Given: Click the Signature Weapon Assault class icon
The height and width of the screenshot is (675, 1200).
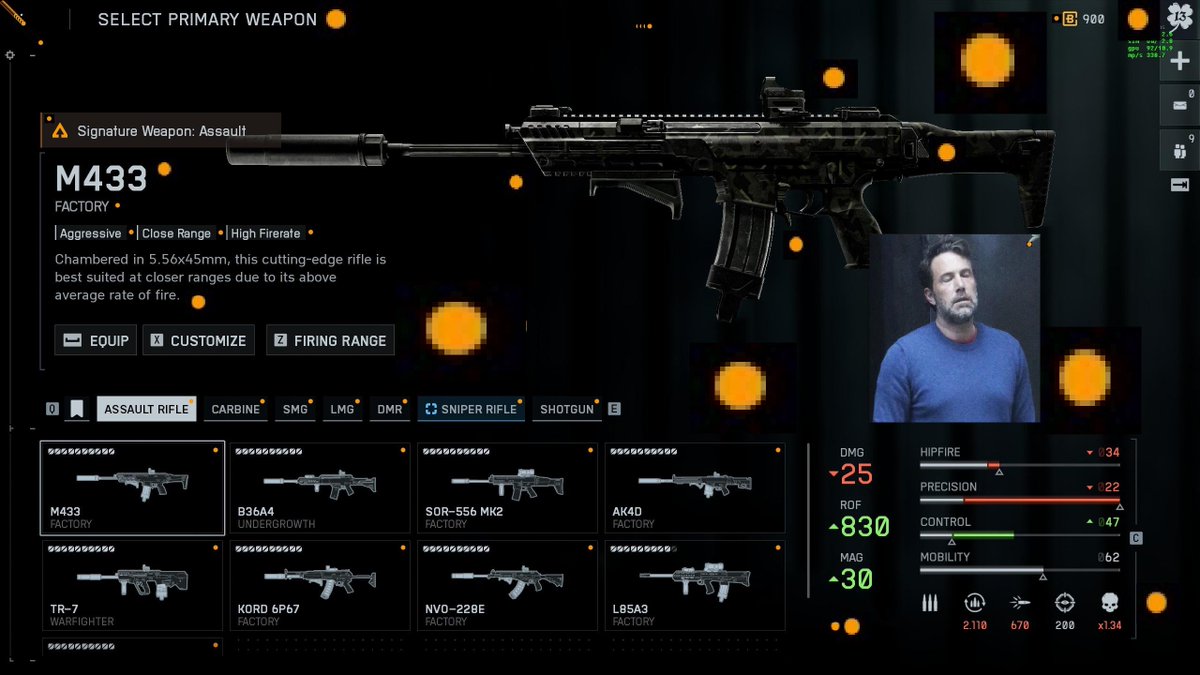Looking at the screenshot, I should tap(60, 131).
